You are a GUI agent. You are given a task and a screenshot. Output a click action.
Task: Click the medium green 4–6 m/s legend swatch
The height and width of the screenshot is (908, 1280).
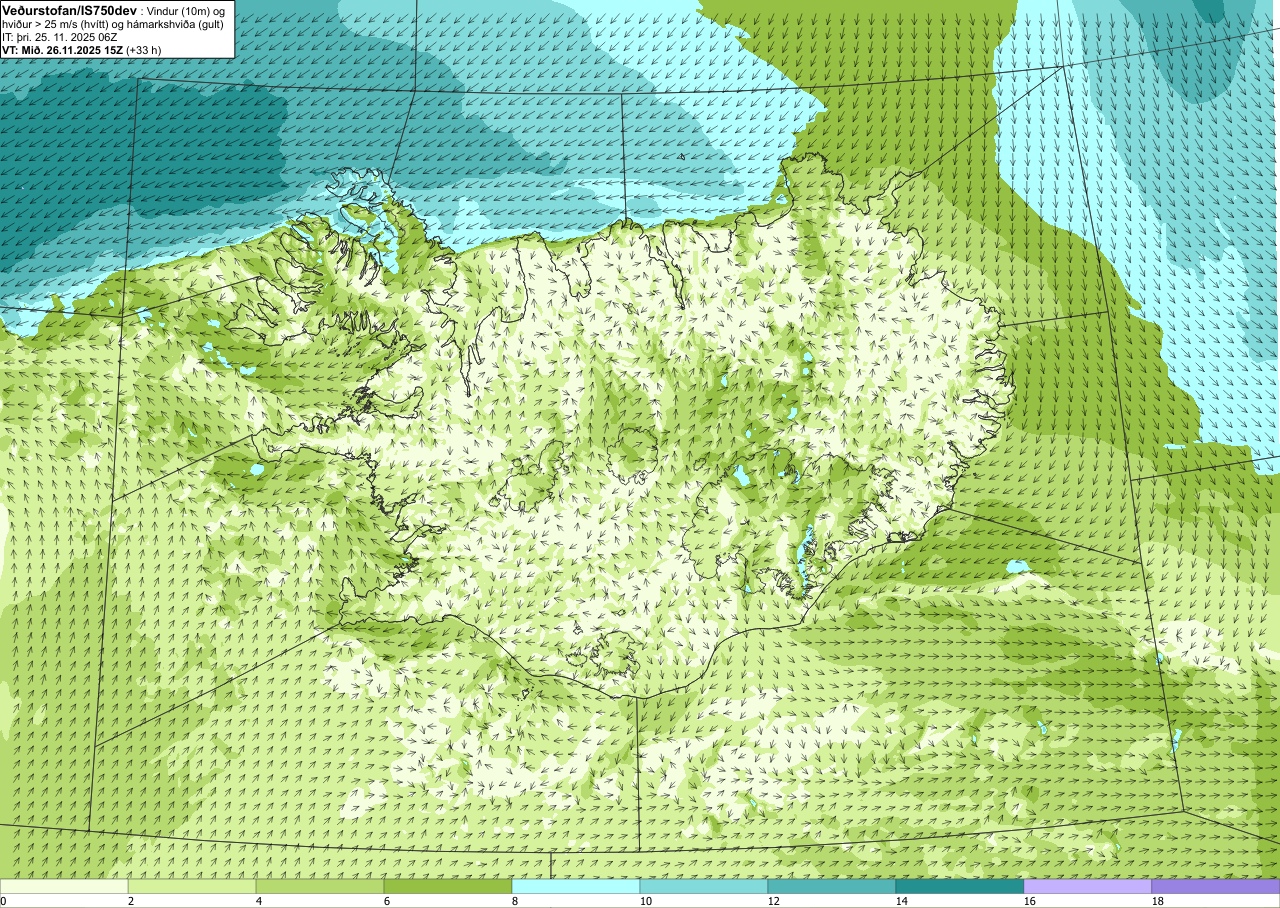[x=320, y=886]
